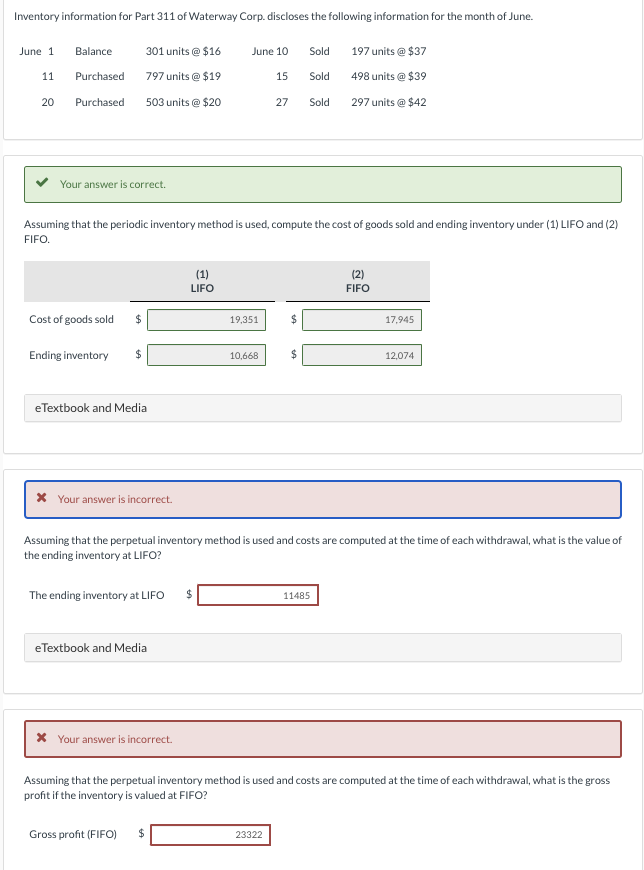
Task: Click the (1) LIFO column header
Action: (x=202, y=281)
